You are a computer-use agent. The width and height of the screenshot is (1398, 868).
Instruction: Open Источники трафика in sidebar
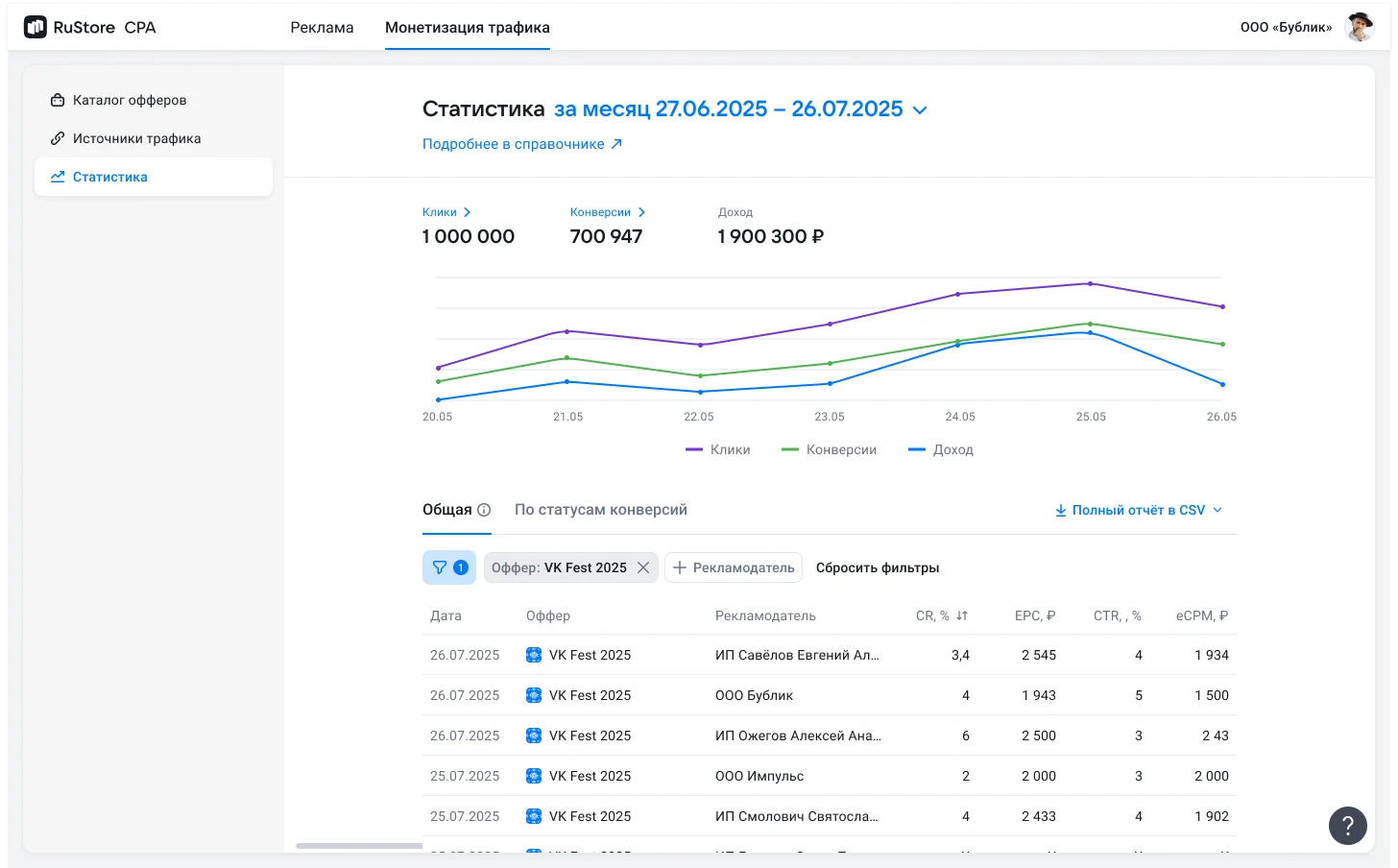coord(136,138)
